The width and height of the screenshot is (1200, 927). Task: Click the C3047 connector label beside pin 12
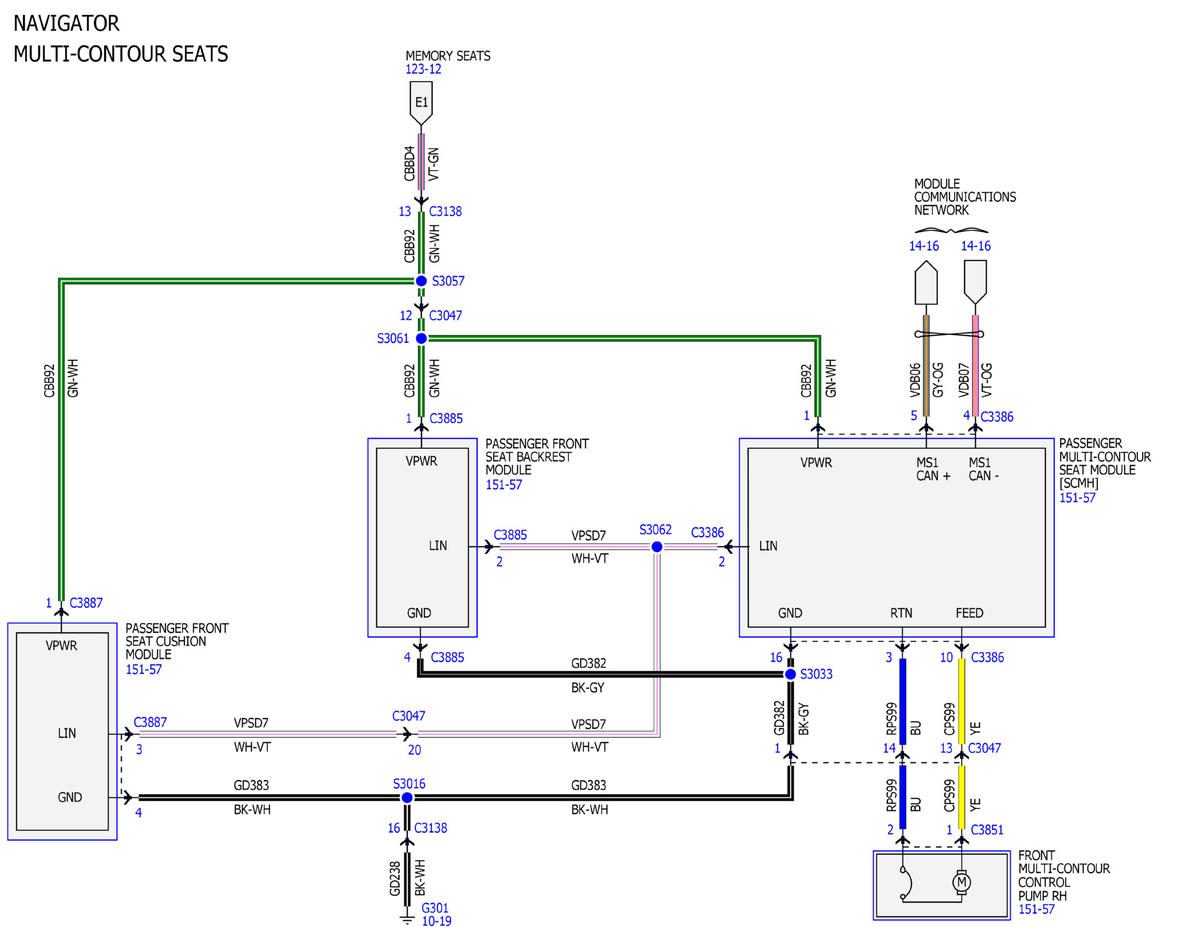pos(446,315)
